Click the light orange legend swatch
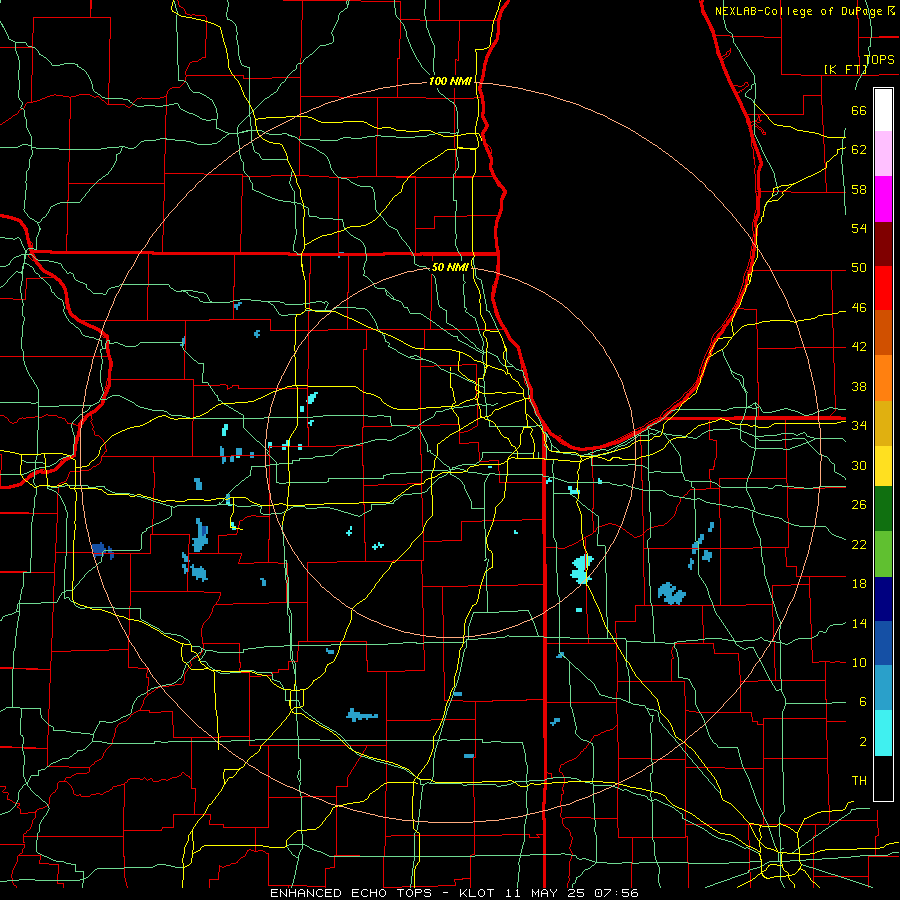900x900 pixels. pos(883,378)
